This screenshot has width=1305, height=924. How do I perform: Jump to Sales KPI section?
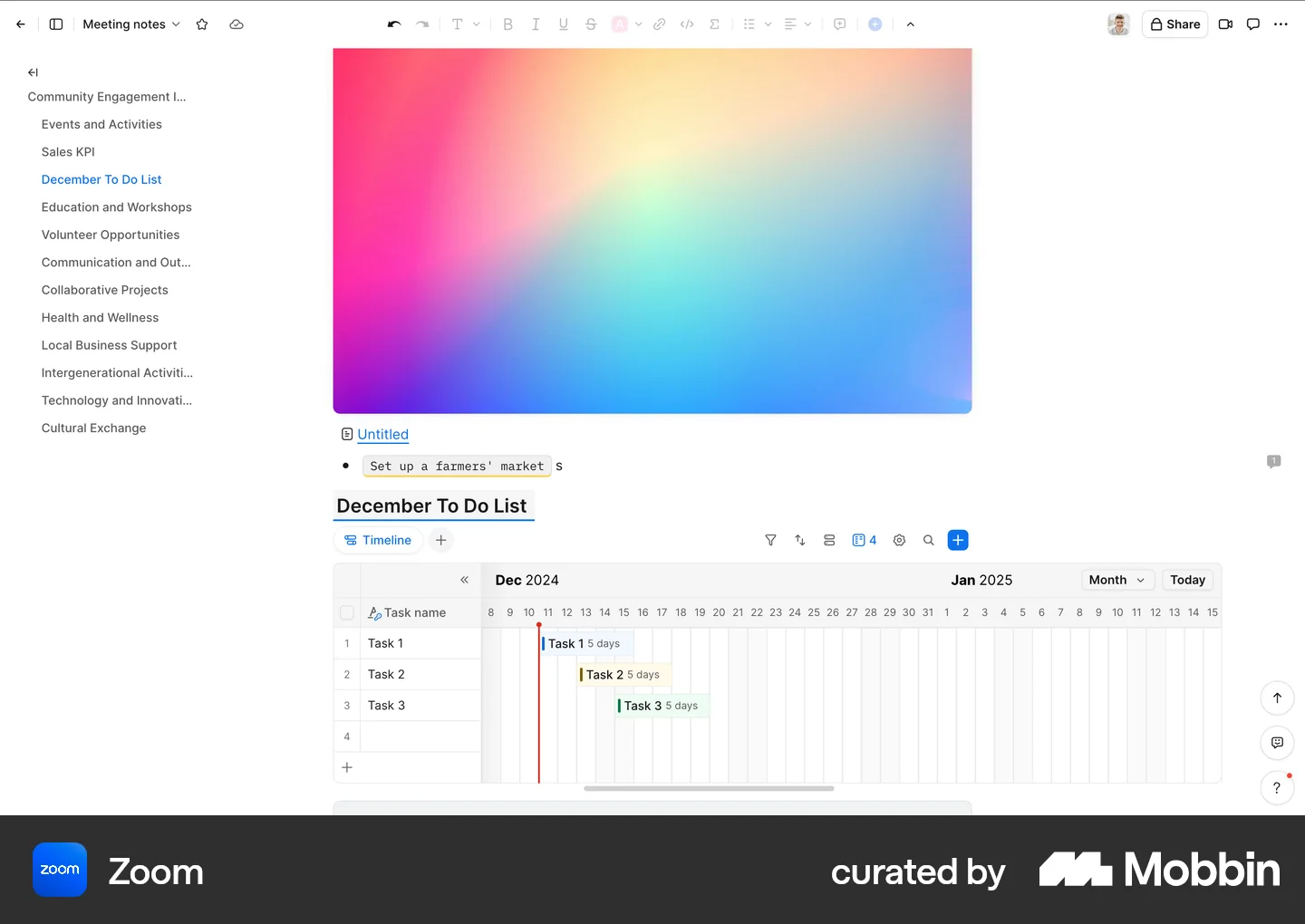[68, 152]
